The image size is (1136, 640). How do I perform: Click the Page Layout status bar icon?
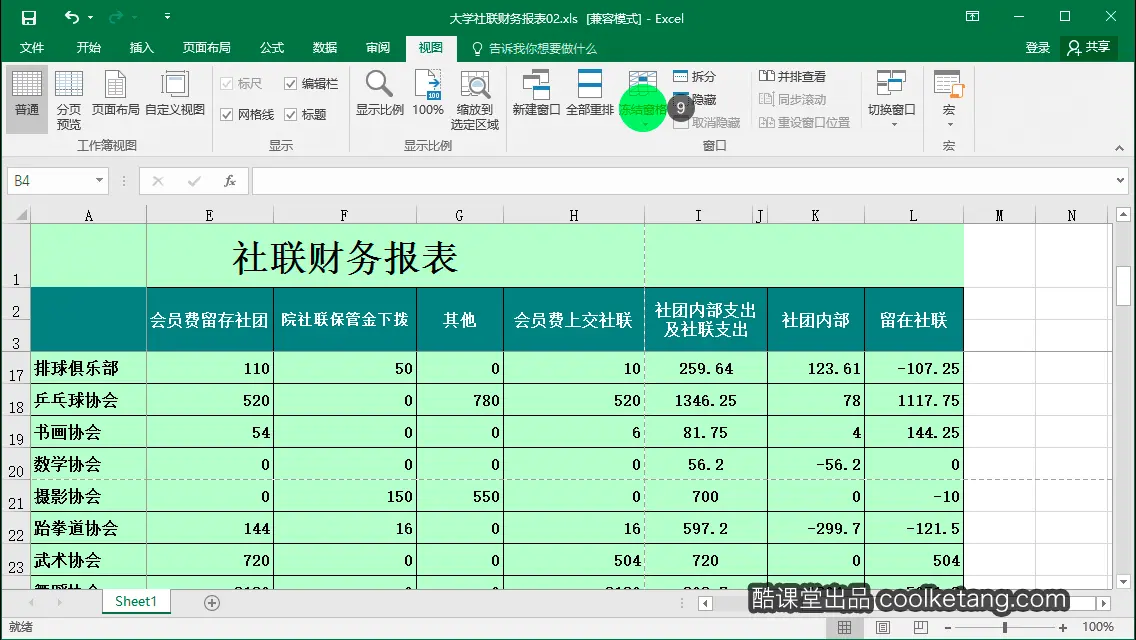click(882, 628)
